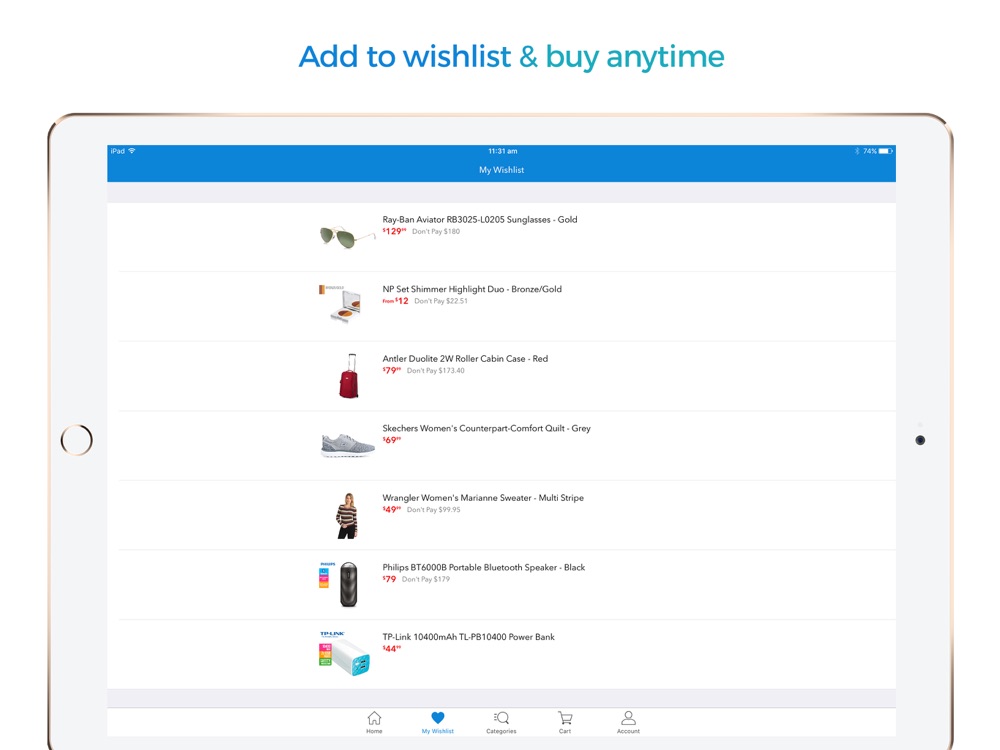Click the $129 Ray-Ban price
The width and height of the screenshot is (1000, 750).
[x=394, y=232]
